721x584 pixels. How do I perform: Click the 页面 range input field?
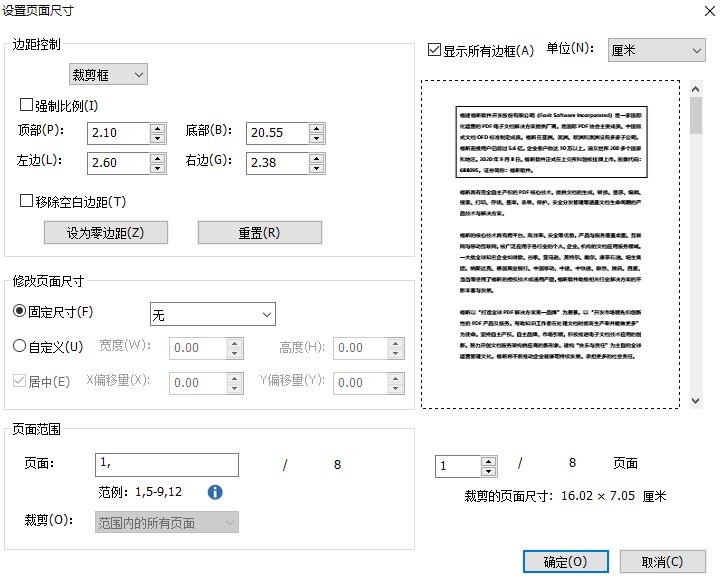[167, 465]
